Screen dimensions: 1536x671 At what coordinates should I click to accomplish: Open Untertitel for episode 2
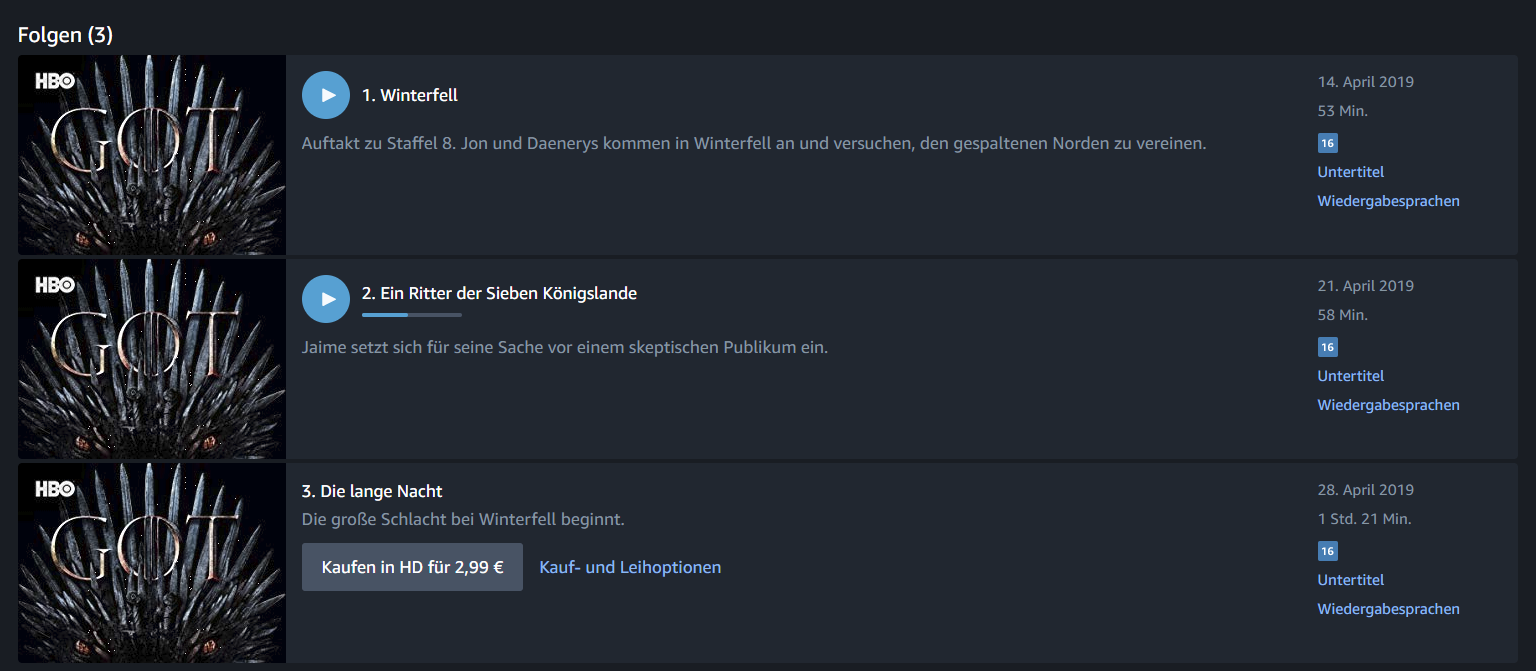point(1351,376)
